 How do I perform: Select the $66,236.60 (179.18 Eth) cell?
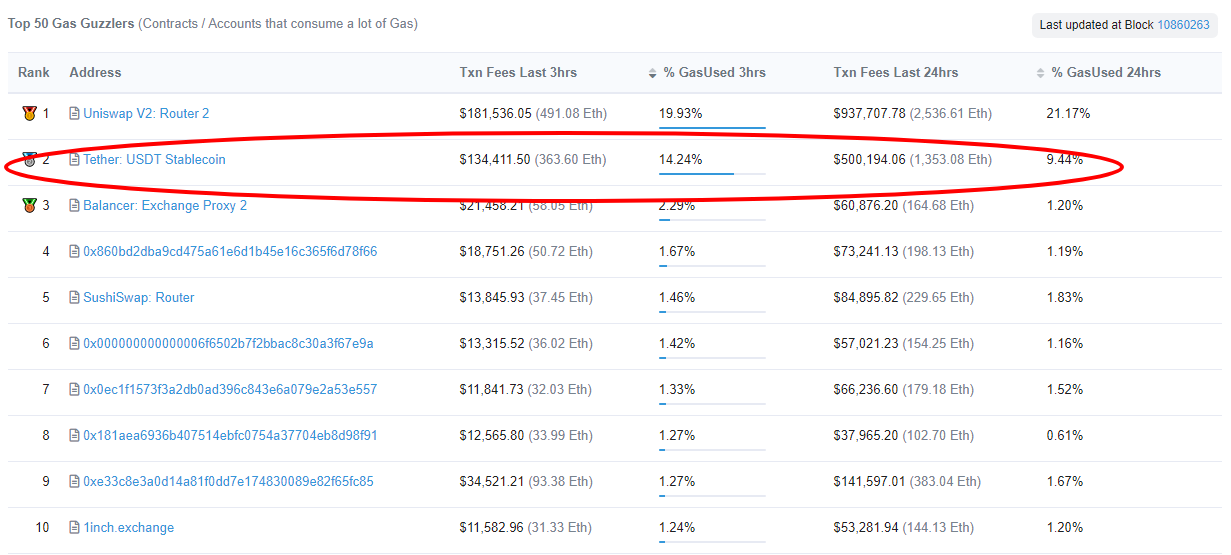pos(904,389)
